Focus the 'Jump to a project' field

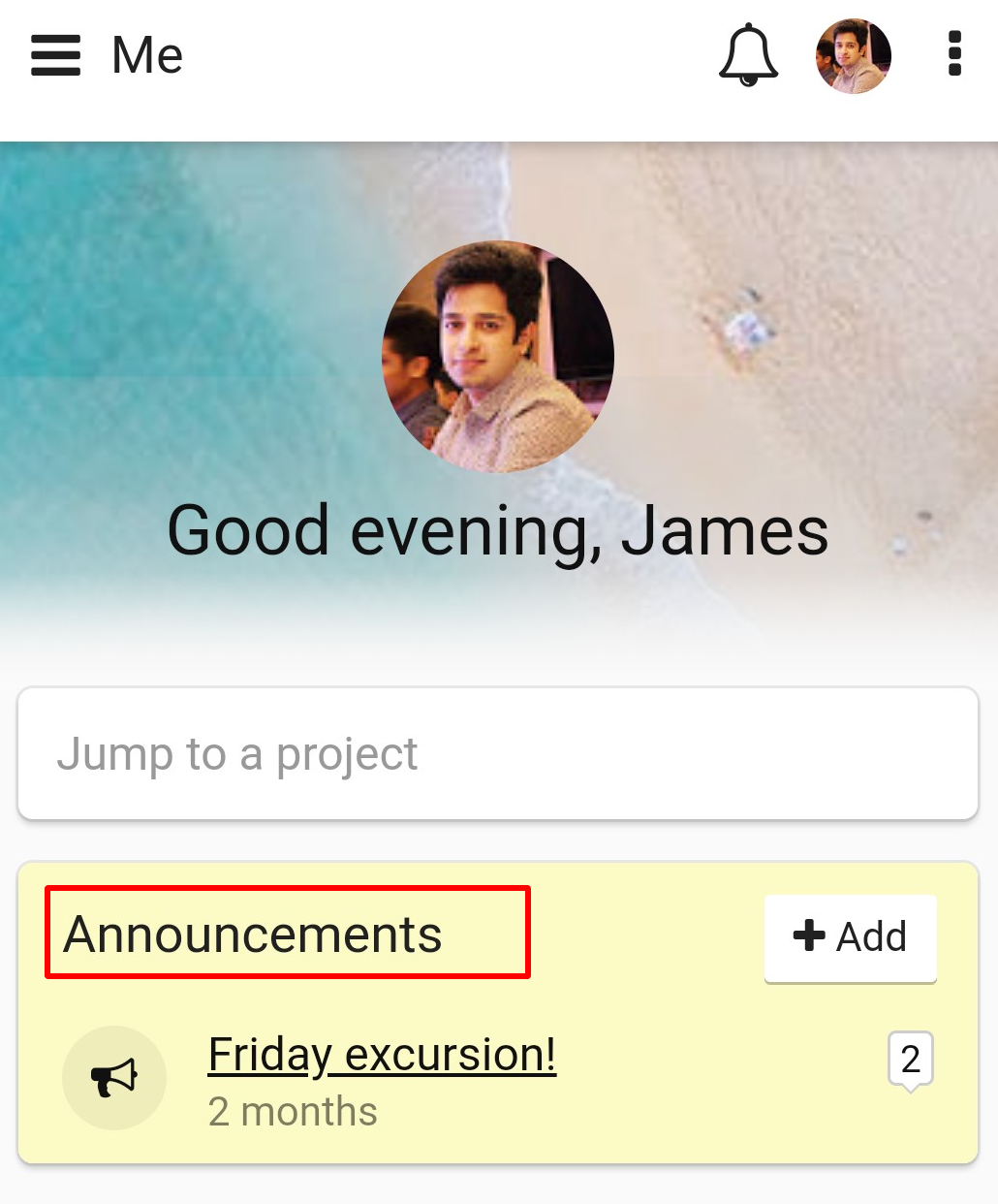(x=498, y=753)
